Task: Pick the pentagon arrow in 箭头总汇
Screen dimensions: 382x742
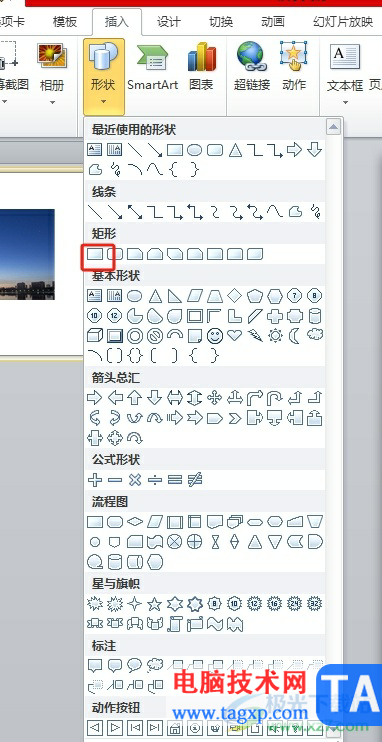Action: coord(214,418)
